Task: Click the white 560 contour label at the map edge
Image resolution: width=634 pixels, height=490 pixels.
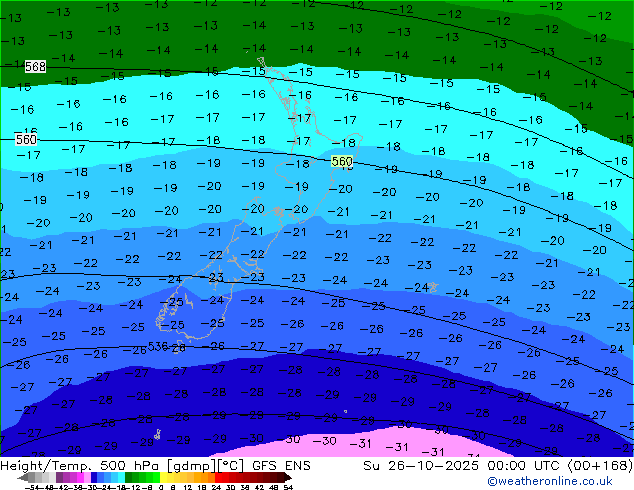Action: coord(26,139)
